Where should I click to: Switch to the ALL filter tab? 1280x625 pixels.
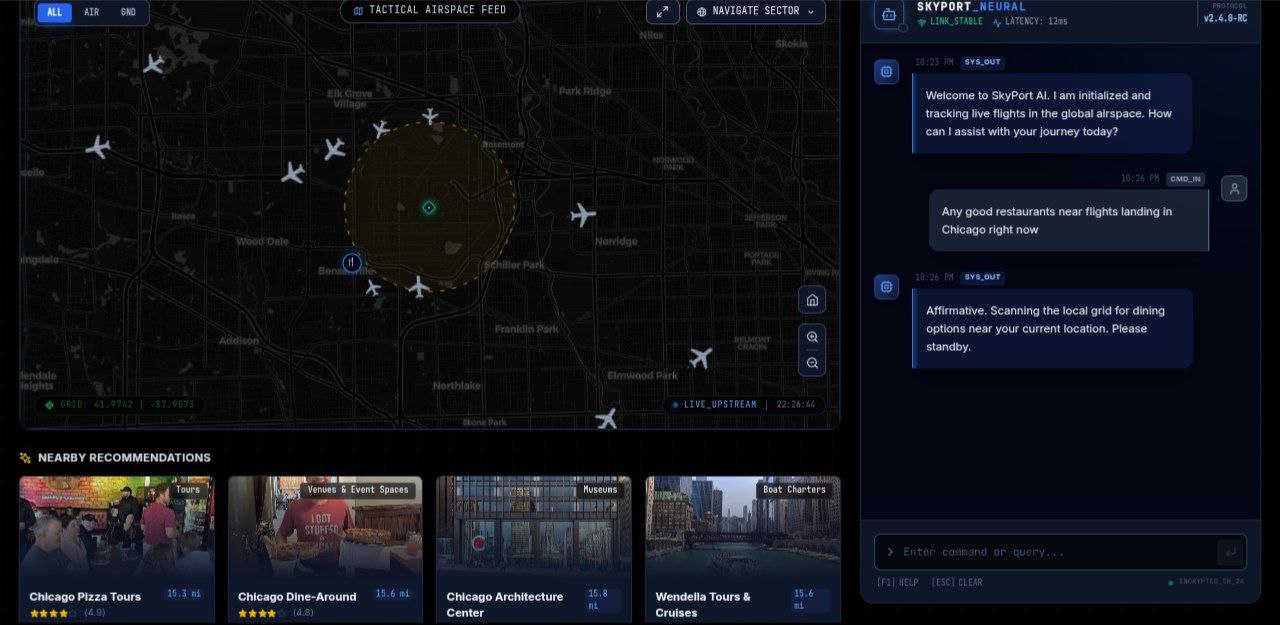(x=54, y=12)
